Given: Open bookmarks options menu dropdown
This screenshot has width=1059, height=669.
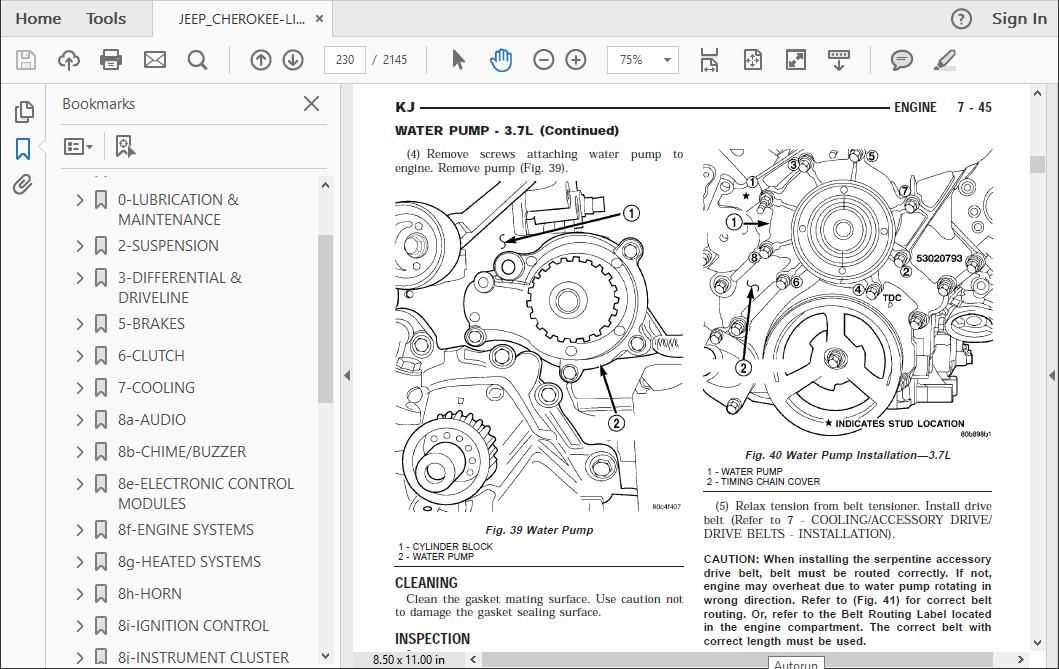Looking at the screenshot, I should [x=78, y=146].
